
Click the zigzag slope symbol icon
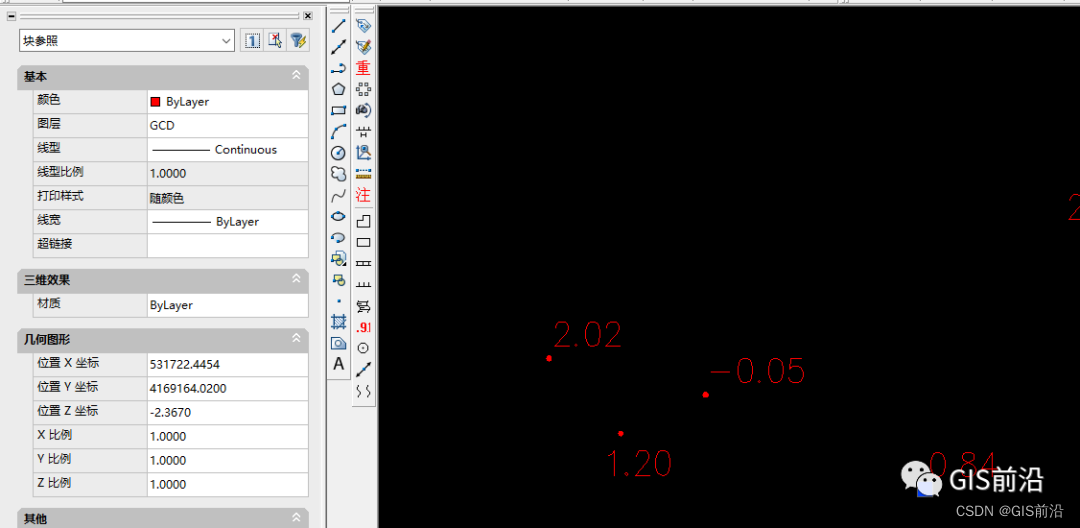point(363,306)
